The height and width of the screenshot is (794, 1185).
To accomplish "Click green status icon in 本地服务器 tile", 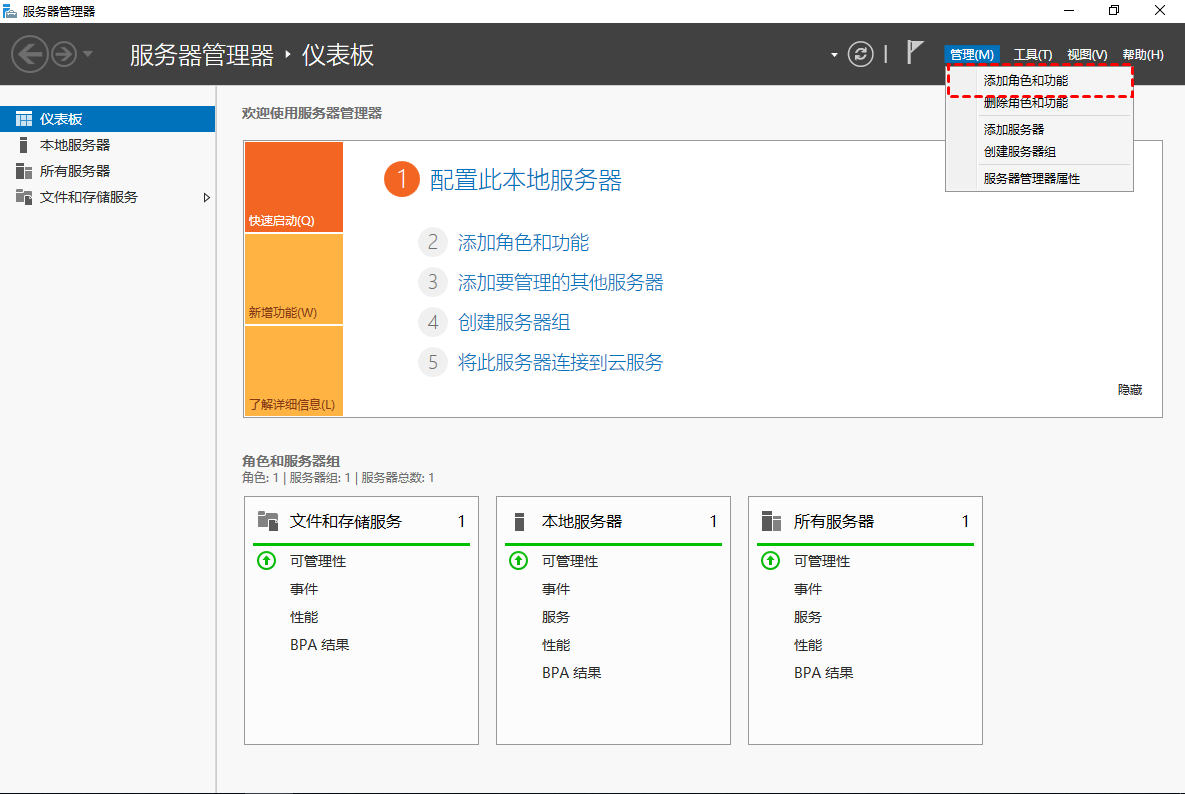I will 518,561.
